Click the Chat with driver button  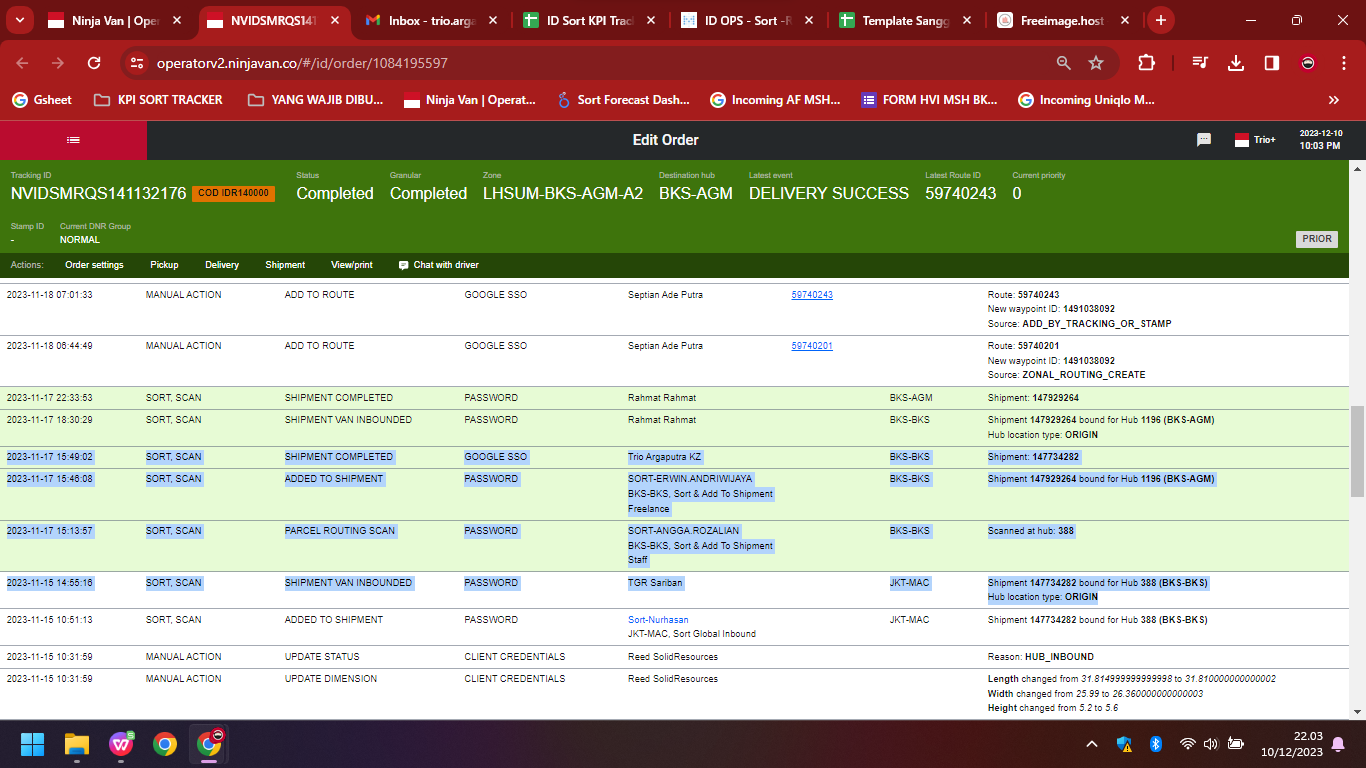tap(438, 265)
